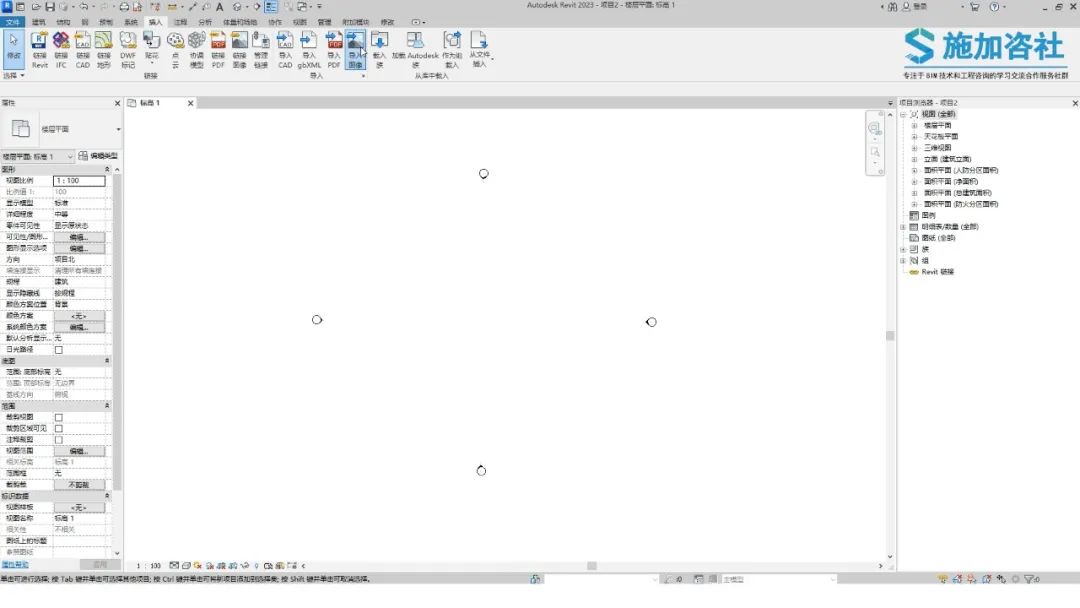Switch to the 注释 (Annotate) ribbon tab
The image size is (1080, 608).
[180, 22]
